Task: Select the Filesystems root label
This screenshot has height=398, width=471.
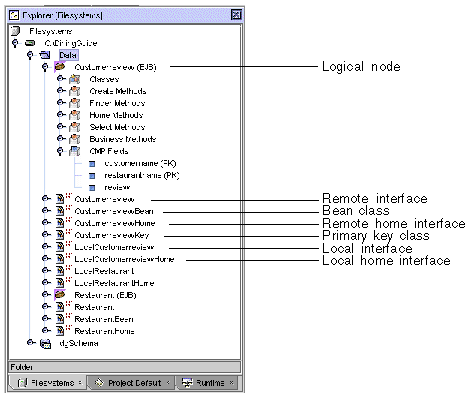Action: click(x=51, y=31)
